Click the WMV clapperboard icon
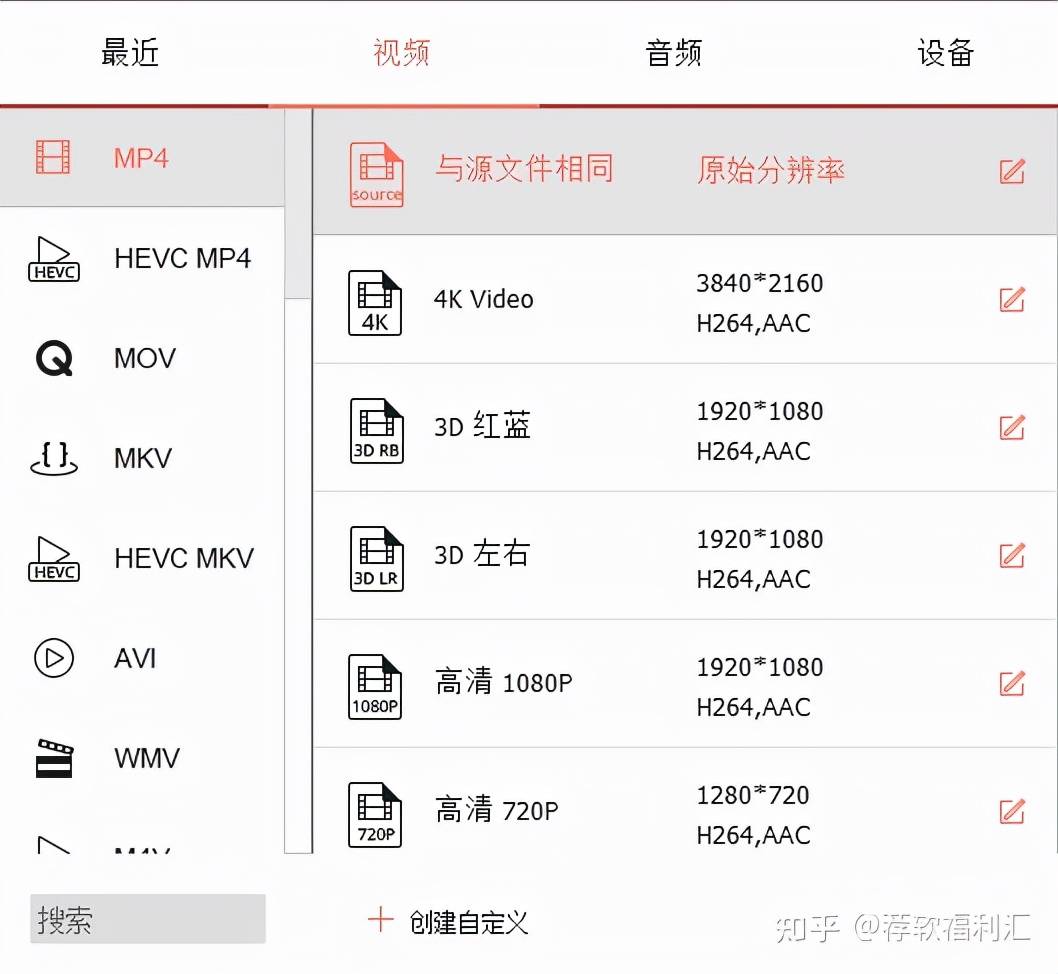The image size is (1058, 974). 54,758
